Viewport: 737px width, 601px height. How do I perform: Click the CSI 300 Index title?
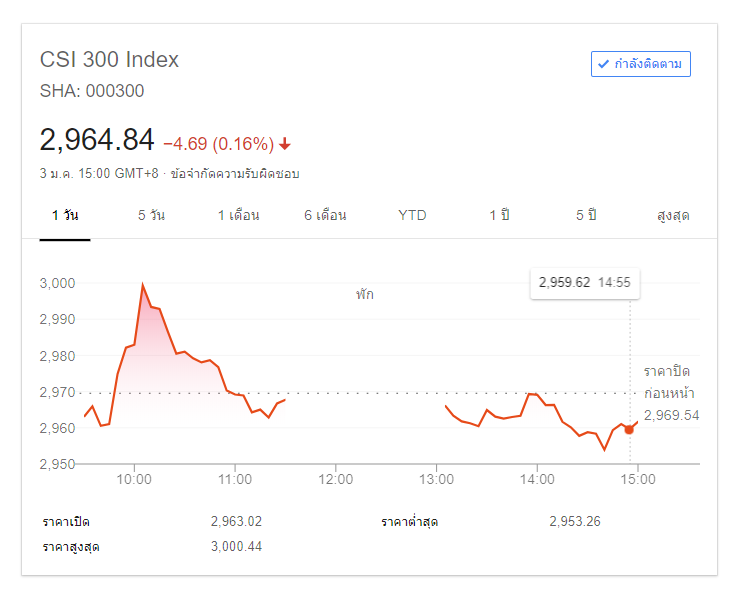(109, 59)
